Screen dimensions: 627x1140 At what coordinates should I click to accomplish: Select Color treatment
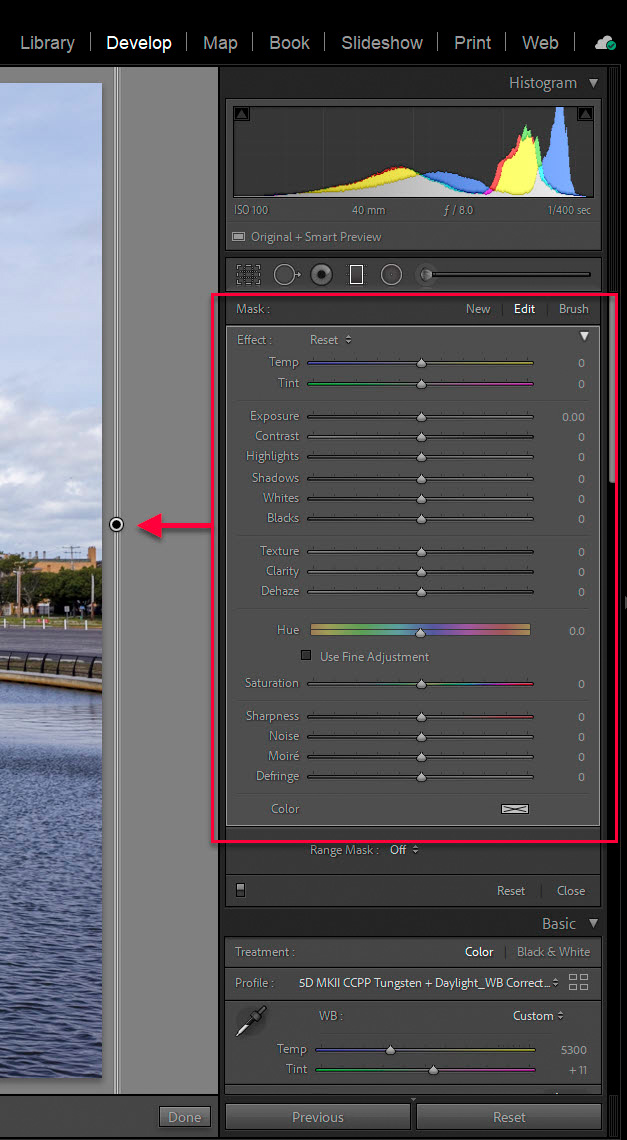point(479,952)
